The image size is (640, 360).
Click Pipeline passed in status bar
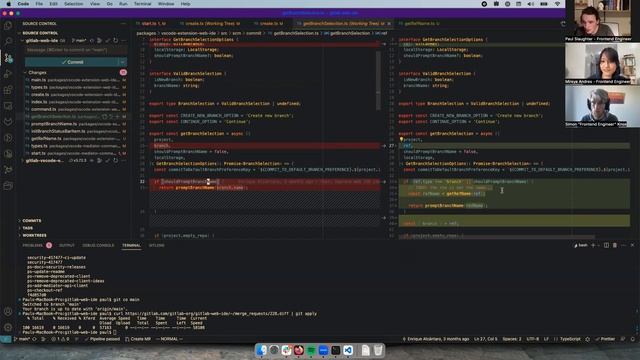102,339
